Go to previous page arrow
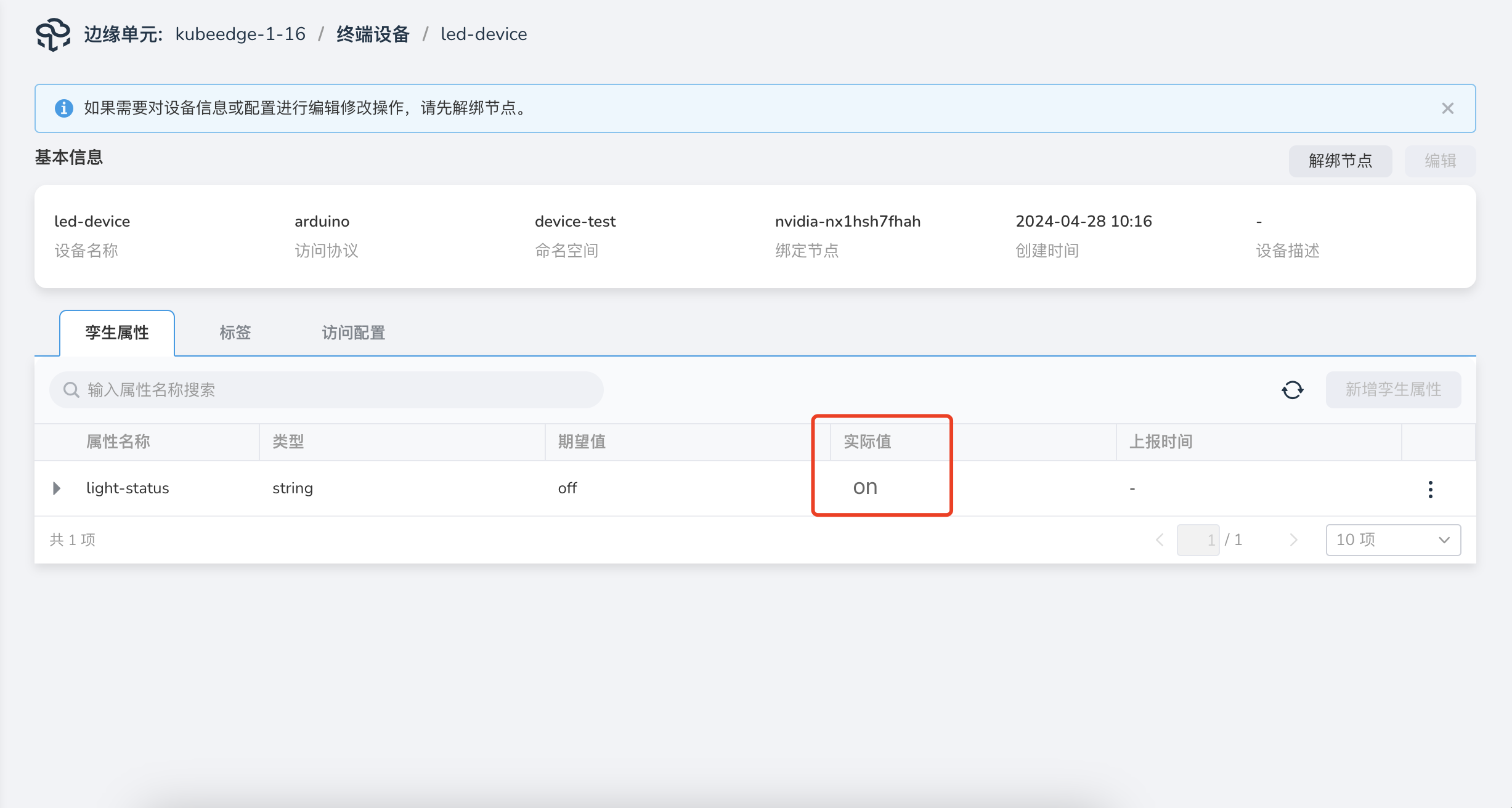 pos(1160,540)
